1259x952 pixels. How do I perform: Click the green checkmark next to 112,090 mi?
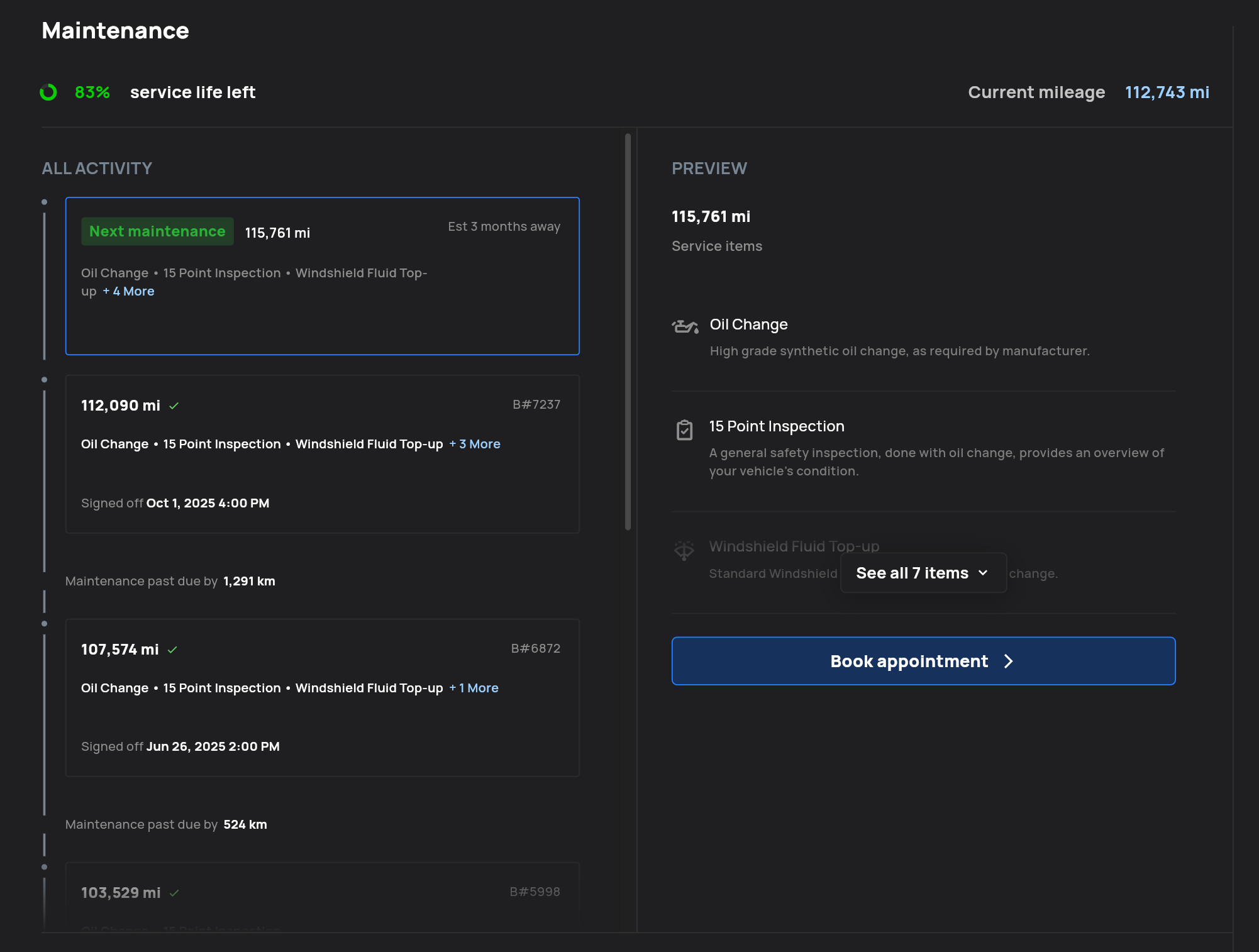pos(174,406)
